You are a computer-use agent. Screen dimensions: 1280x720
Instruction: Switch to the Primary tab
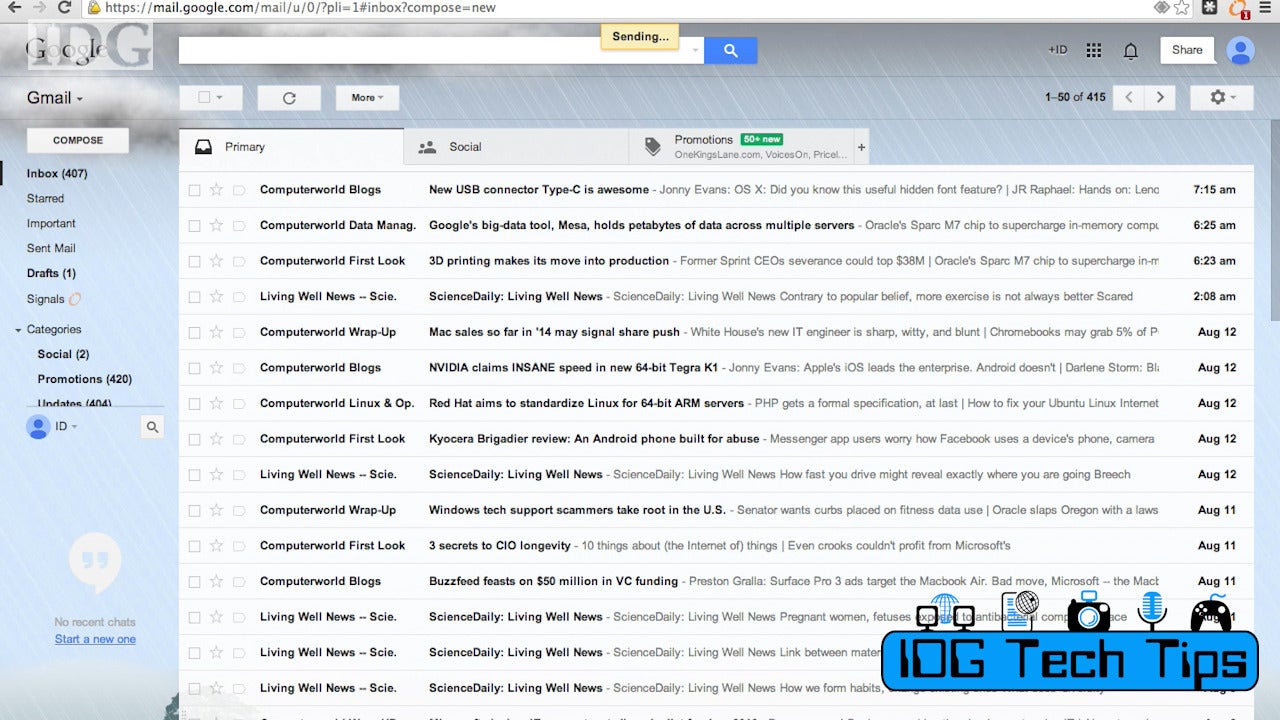[291, 147]
